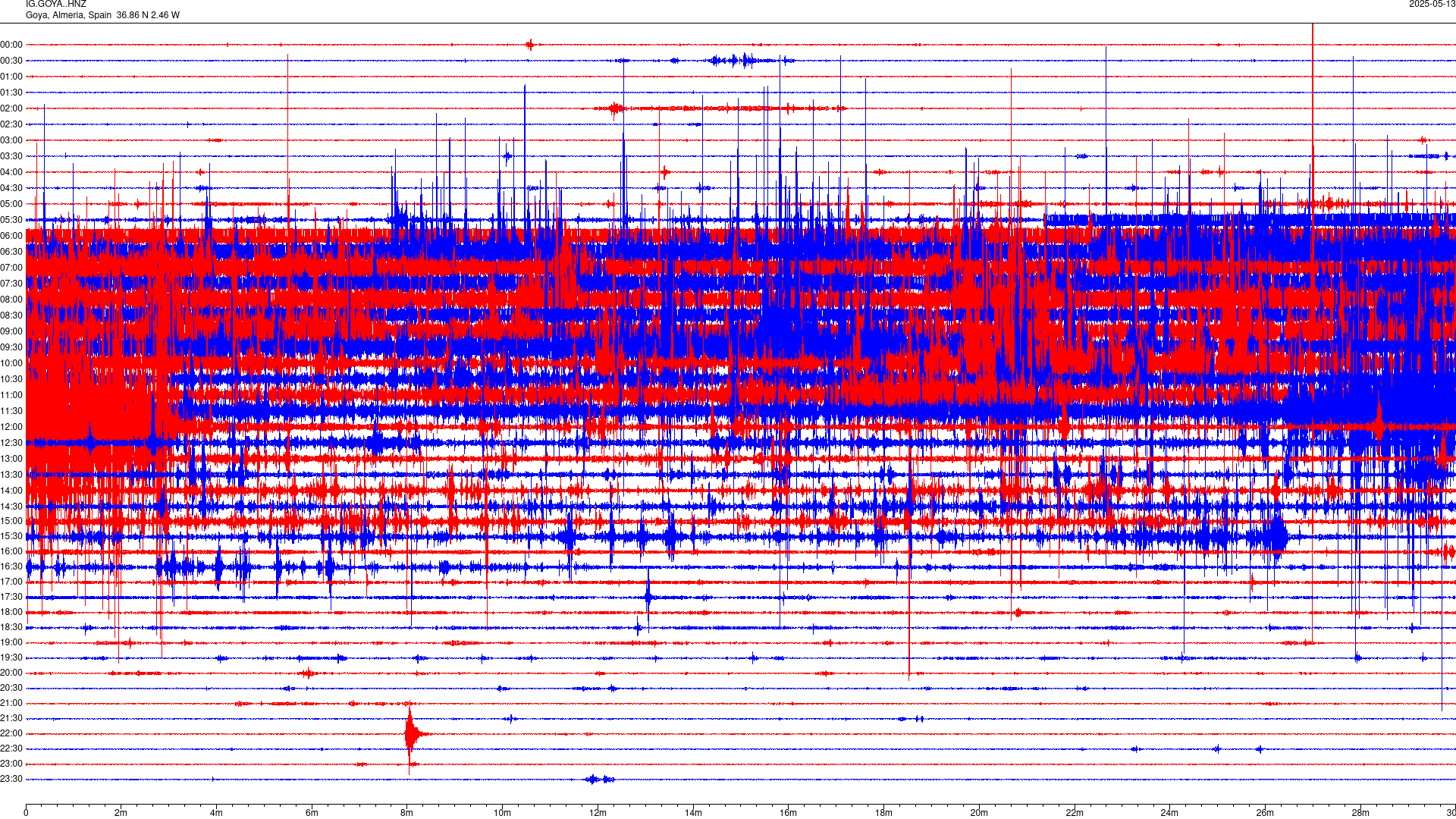Screen dimensions: 1456x819
Task: Select the 06:00 time row label
Action: [x=11, y=236]
